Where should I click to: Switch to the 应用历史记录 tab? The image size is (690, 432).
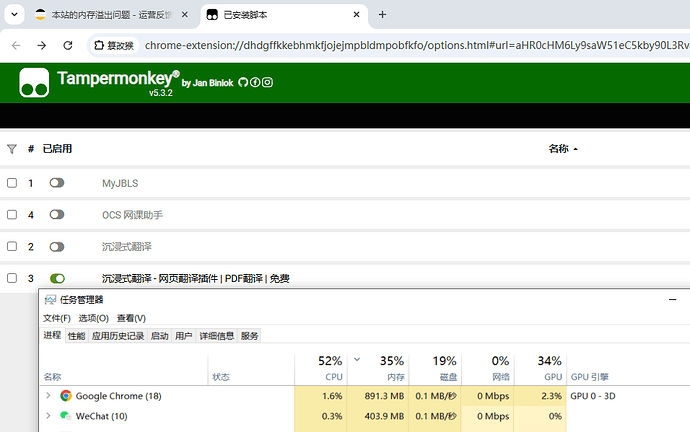tap(118, 336)
